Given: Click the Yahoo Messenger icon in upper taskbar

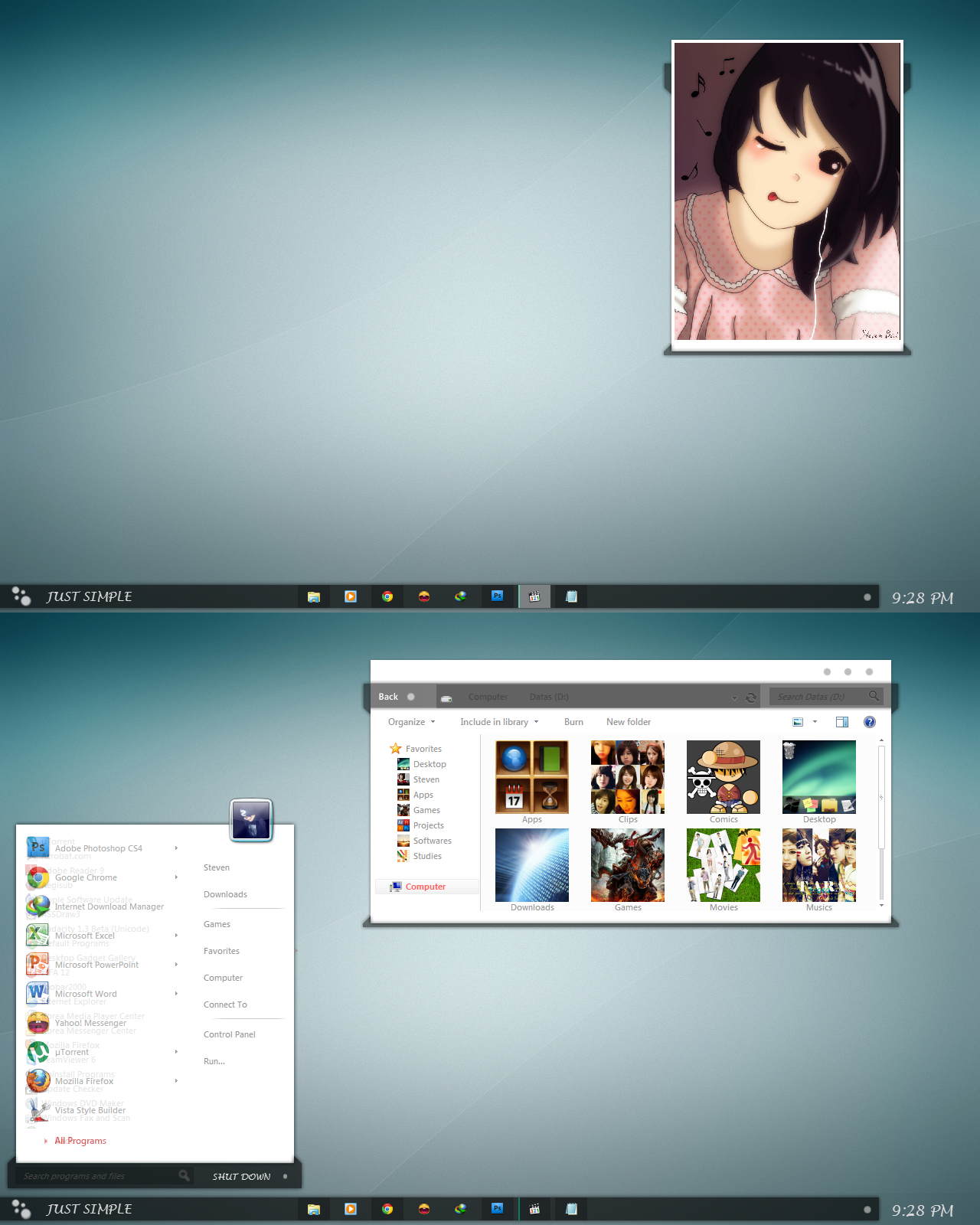Looking at the screenshot, I should (x=424, y=596).
